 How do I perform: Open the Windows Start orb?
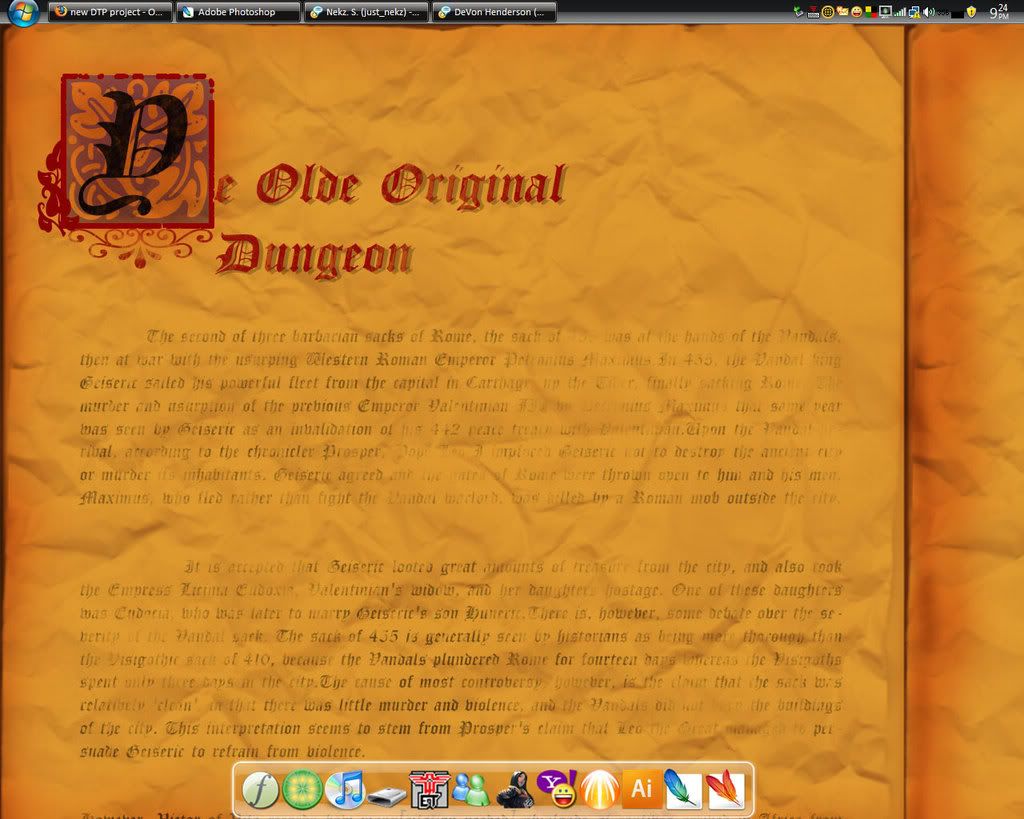(x=21, y=13)
